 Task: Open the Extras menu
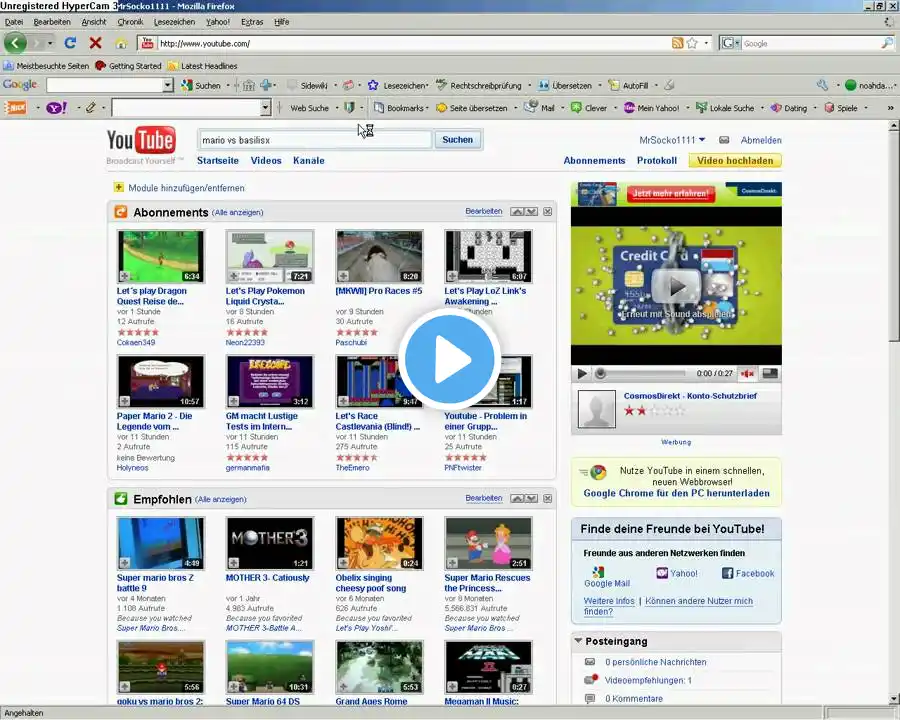click(252, 22)
